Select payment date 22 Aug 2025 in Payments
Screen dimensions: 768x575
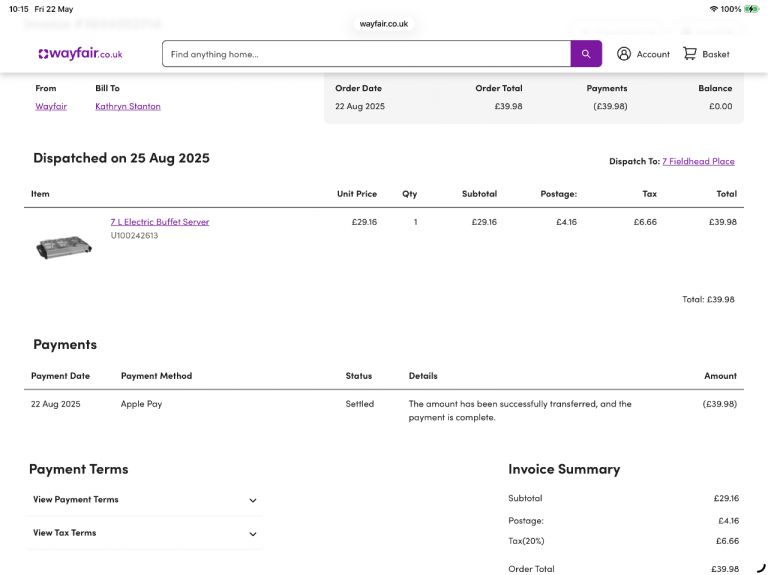point(55,404)
